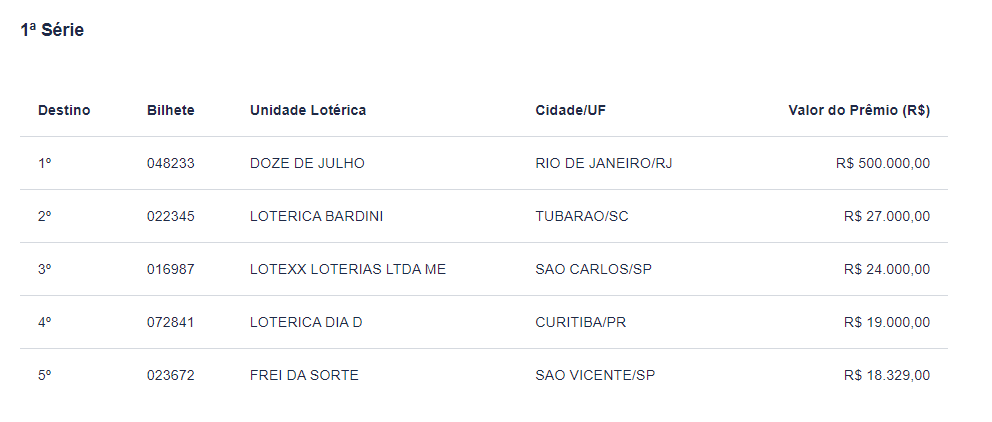
Task: Select ticket number 072841
Action: [x=171, y=323]
